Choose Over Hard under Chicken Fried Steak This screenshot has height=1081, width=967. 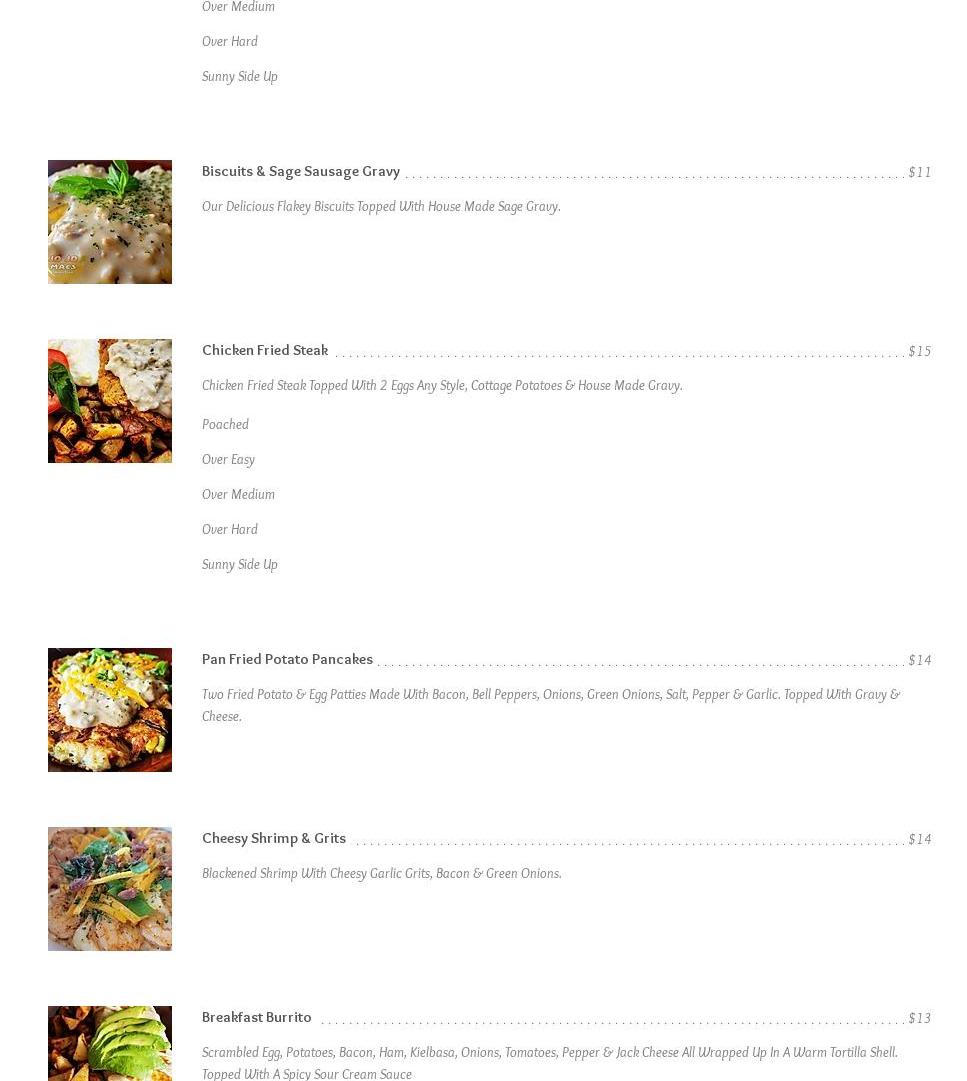coord(230,529)
